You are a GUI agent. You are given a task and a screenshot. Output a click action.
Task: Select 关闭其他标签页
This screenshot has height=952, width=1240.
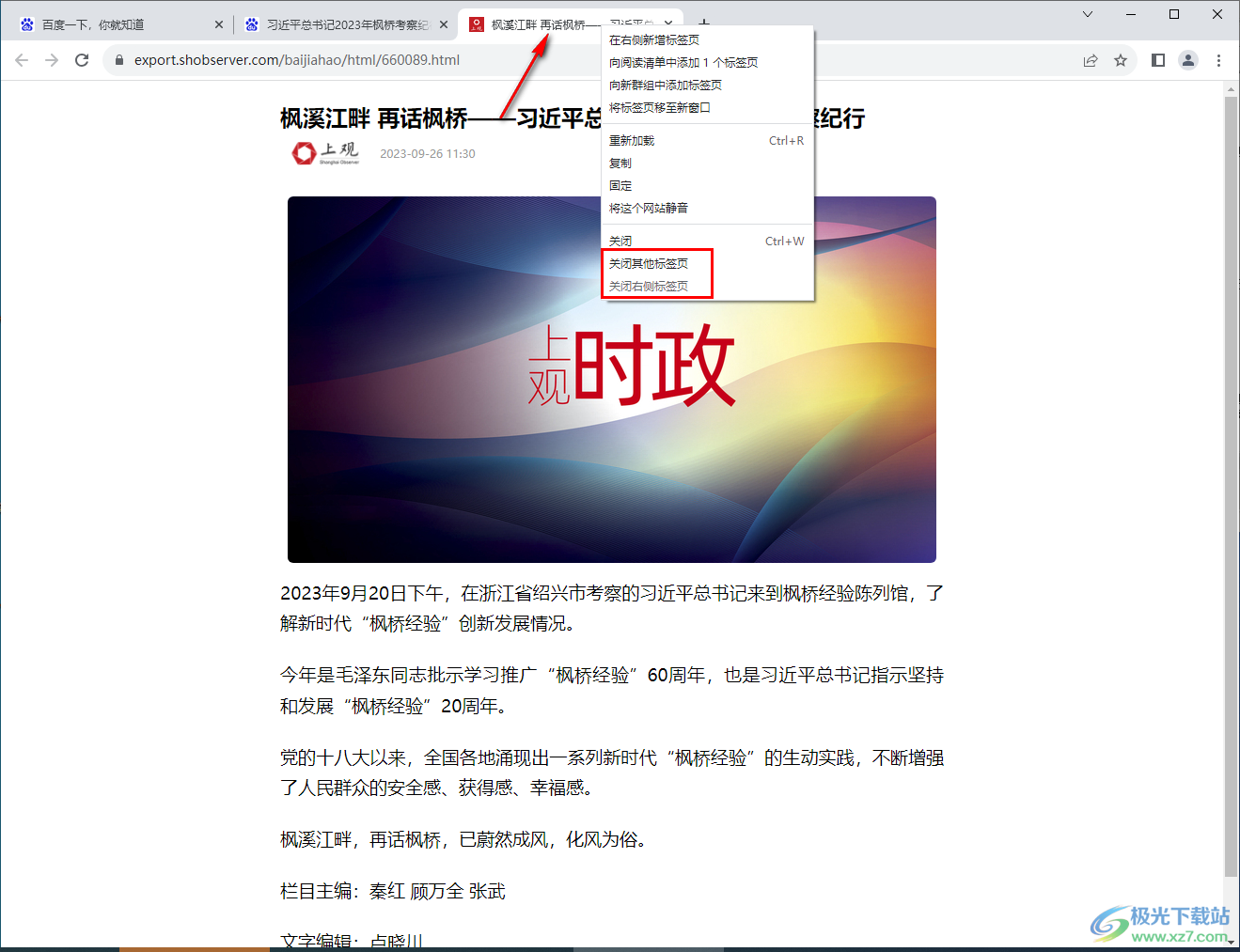tap(707, 264)
